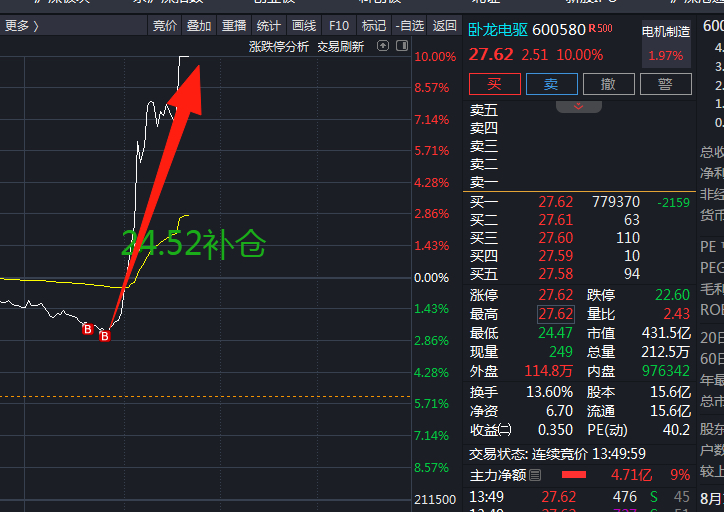724x512 pixels.
Task: Click the 返回 button
Action: 445,26
